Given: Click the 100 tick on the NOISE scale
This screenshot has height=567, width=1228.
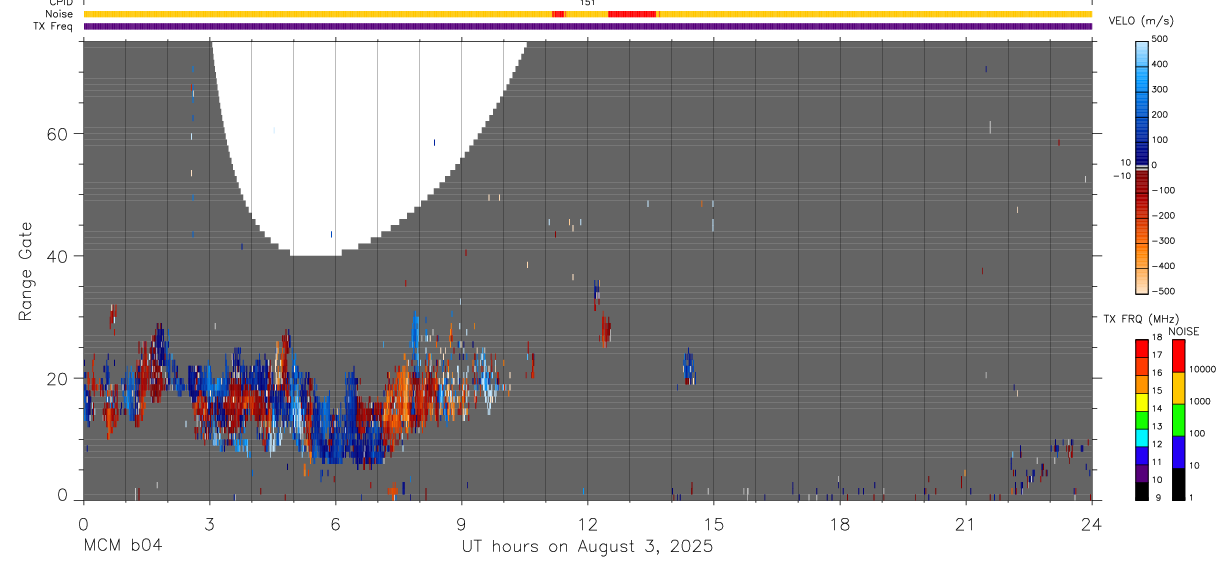Looking at the screenshot, I should [x=1197, y=433].
